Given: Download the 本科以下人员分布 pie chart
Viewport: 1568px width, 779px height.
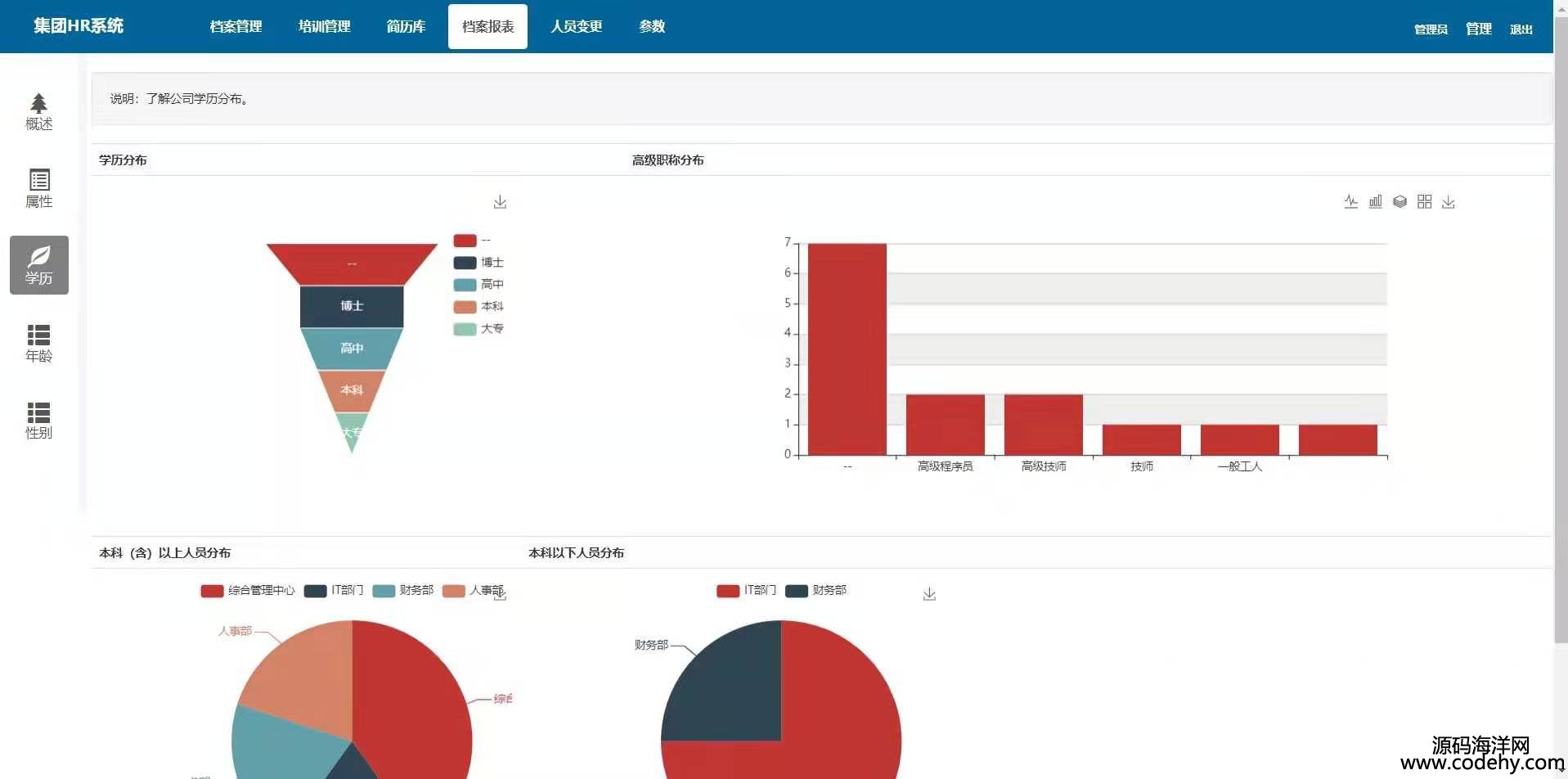Looking at the screenshot, I should (929, 594).
